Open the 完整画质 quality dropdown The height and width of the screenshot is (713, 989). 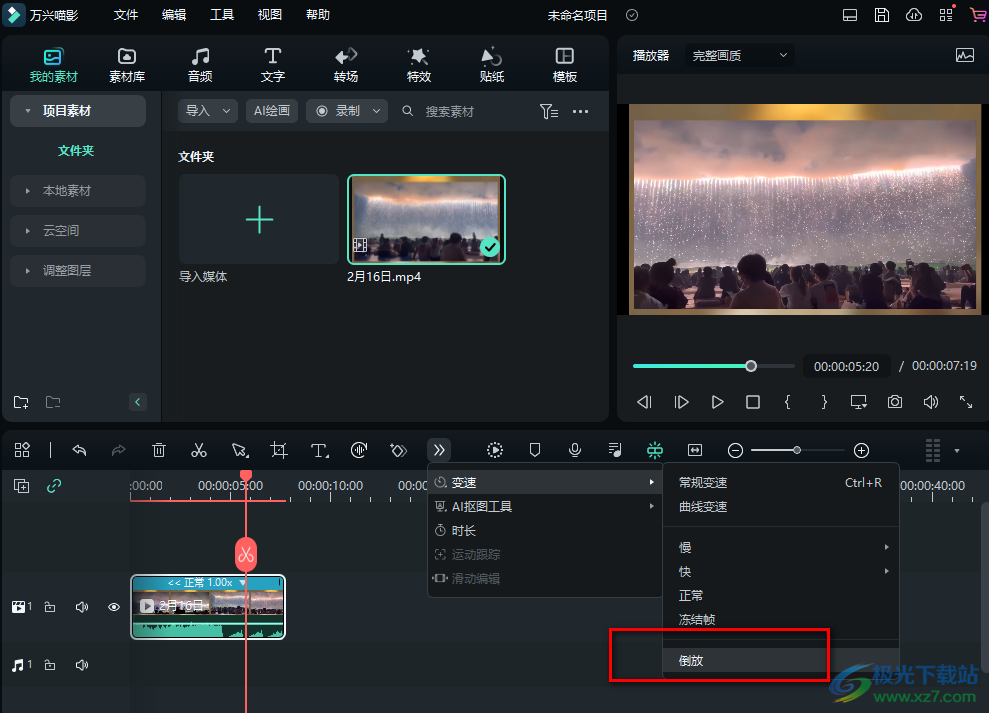740,56
